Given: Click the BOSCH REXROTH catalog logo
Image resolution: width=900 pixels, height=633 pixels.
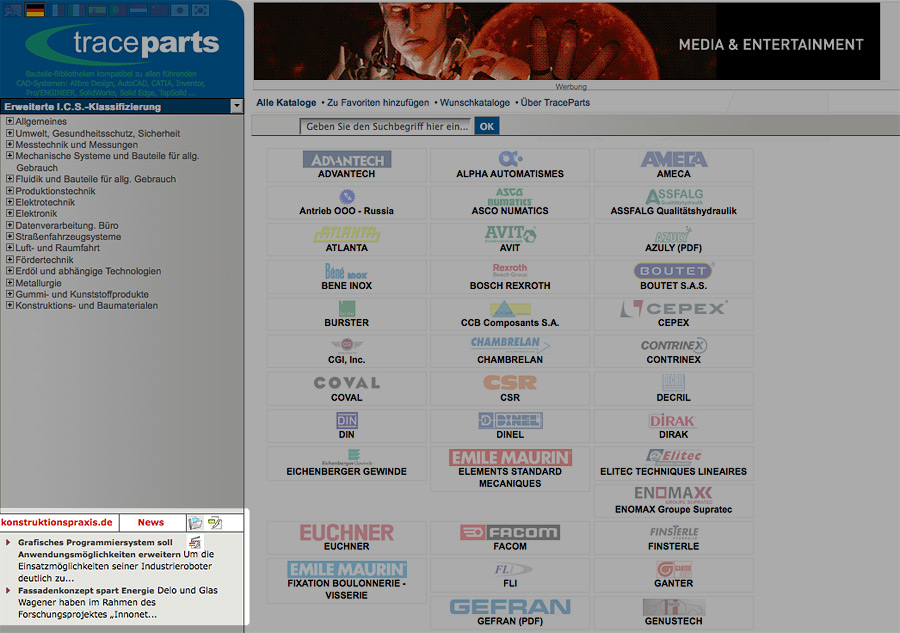Looking at the screenshot, I should 509,271.
